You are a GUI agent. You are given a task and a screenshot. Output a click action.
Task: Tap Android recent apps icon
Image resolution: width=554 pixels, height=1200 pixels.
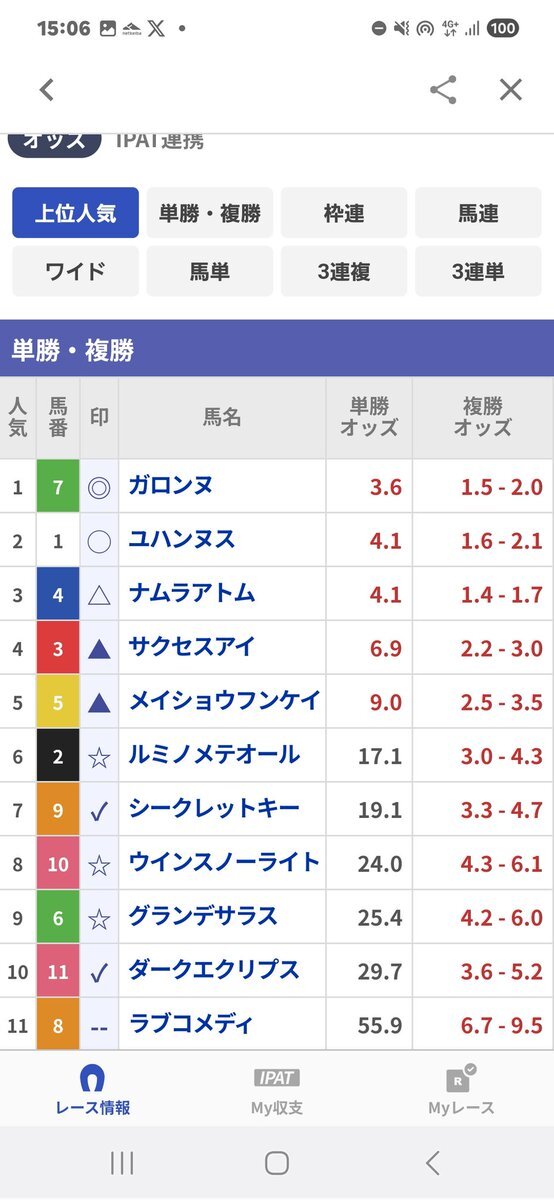click(122, 1162)
